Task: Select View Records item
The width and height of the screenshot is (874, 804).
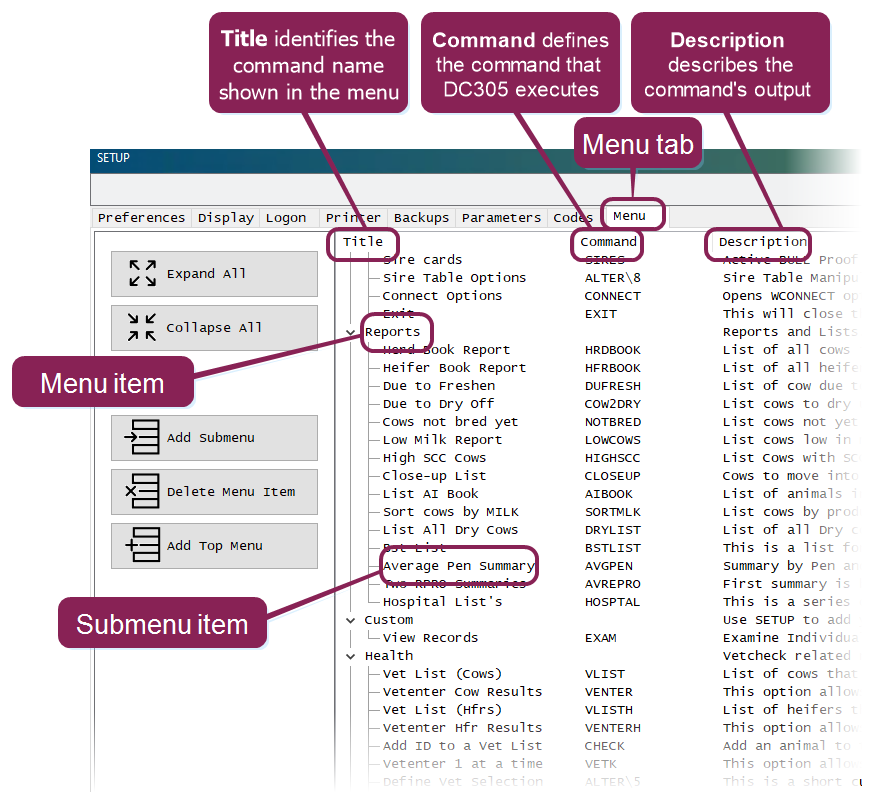Action: [x=430, y=638]
